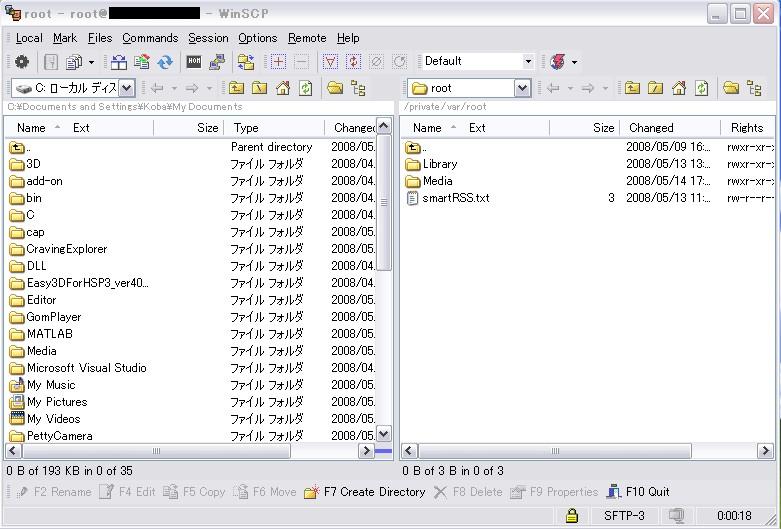The width and height of the screenshot is (781, 529).
Task: Select the MATLAB folder in local panel
Action: pyautogui.click(x=49, y=334)
